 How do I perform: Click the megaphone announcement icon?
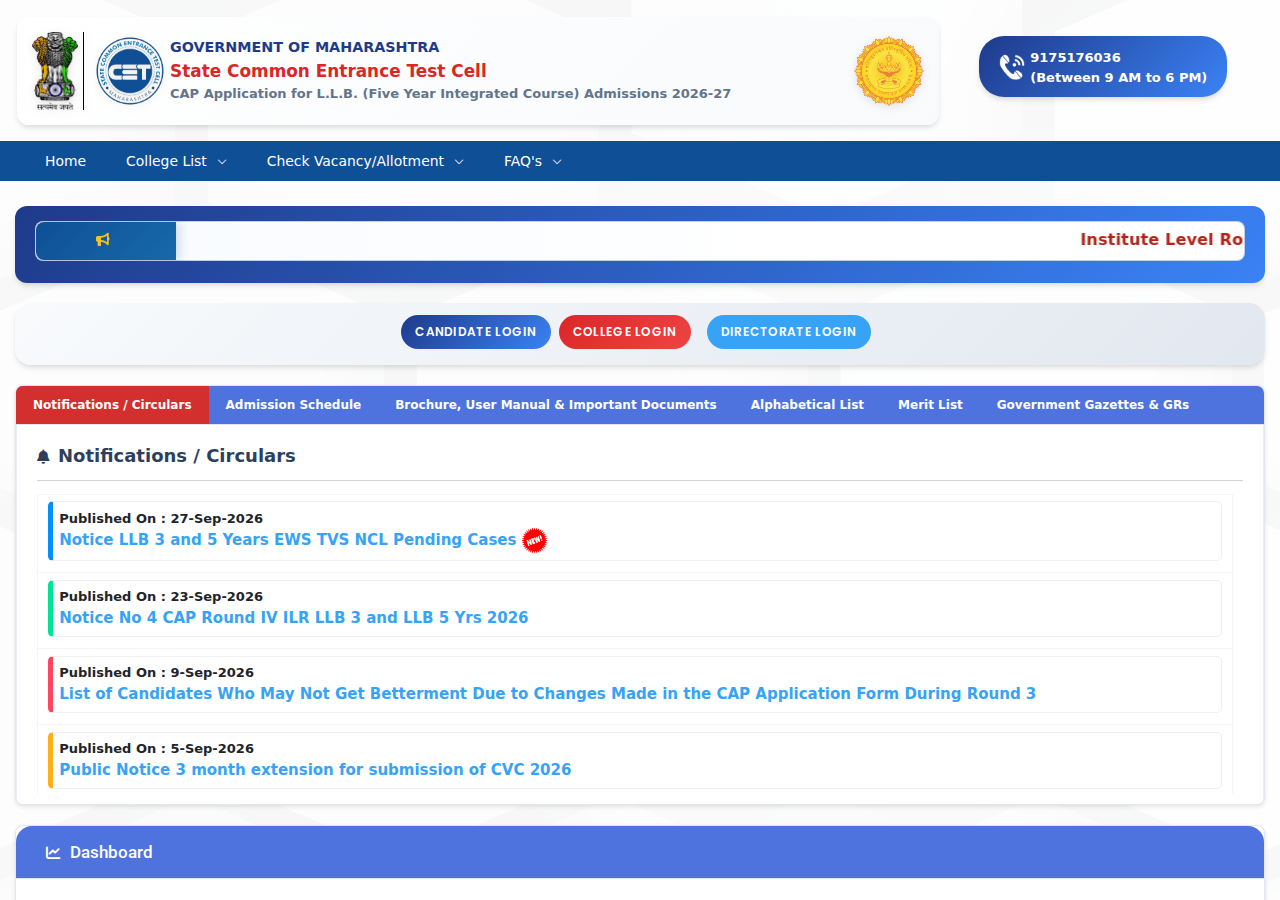tap(103, 240)
